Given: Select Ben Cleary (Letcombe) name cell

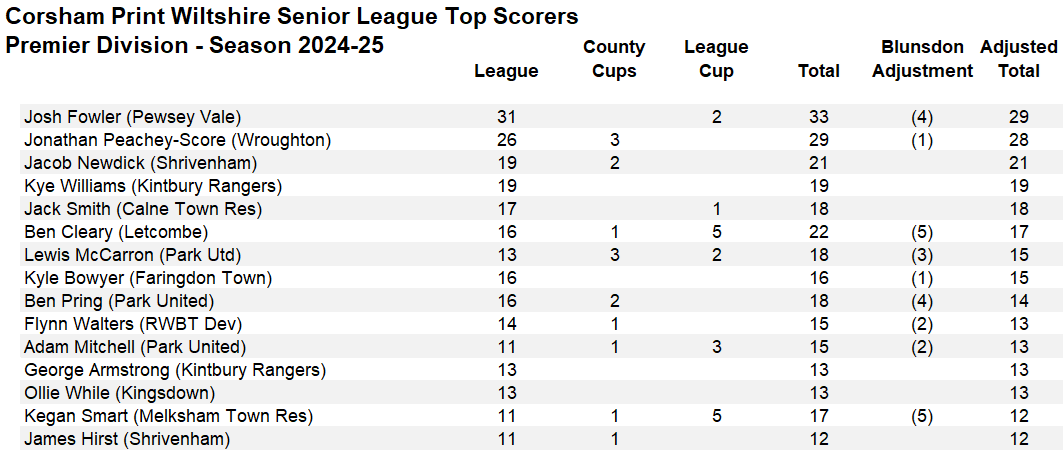Looking at the screenshot, I should [x=115, y=232].
